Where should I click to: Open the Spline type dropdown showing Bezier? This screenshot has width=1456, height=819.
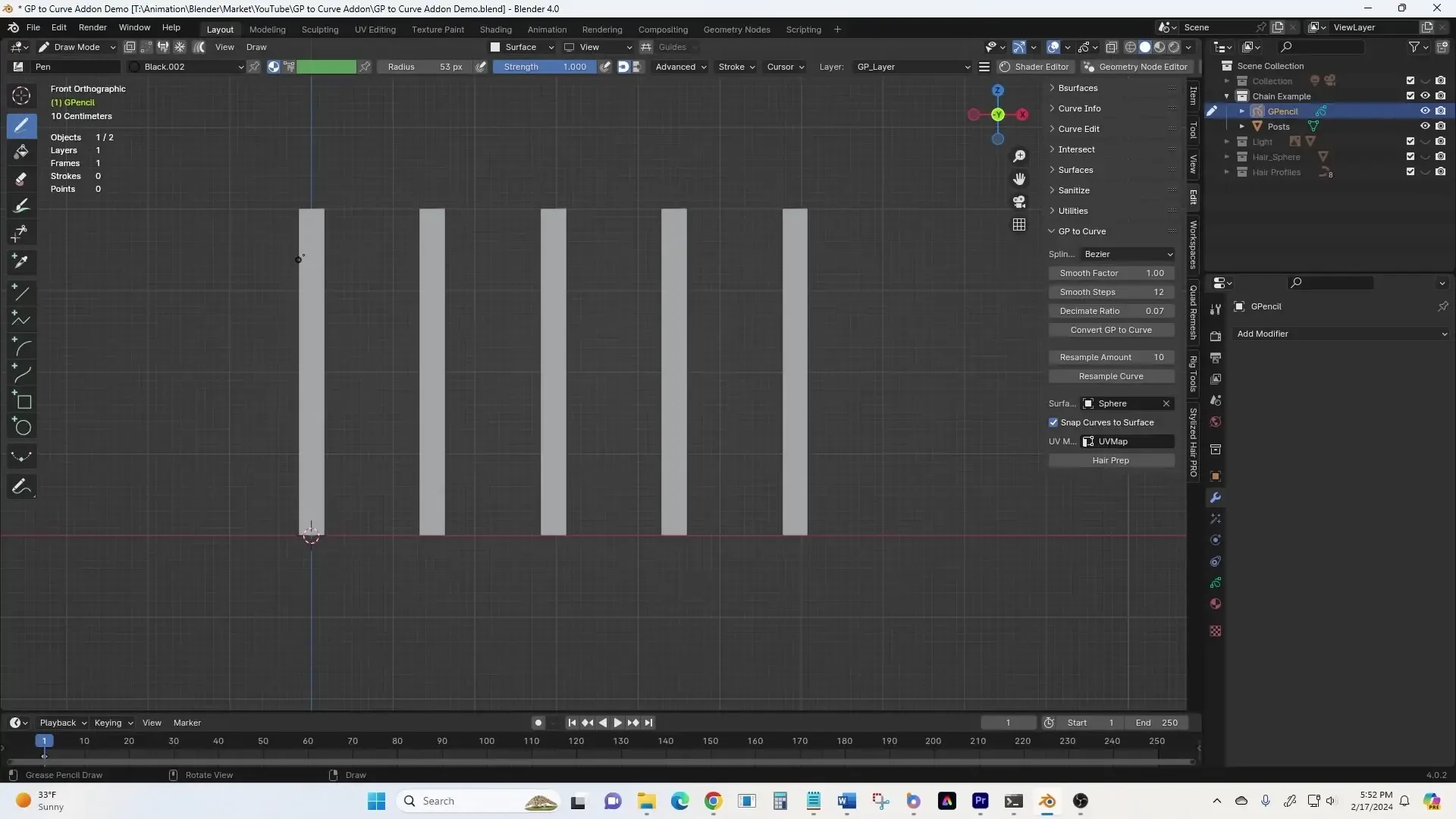pos(1128,254)
